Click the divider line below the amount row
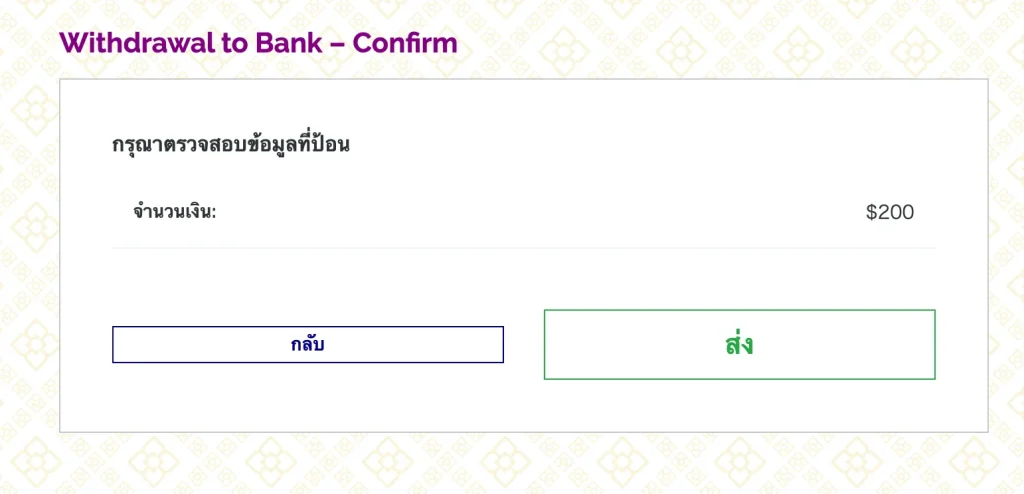Screen dimensions: 1024x494 tap(523, 248)
